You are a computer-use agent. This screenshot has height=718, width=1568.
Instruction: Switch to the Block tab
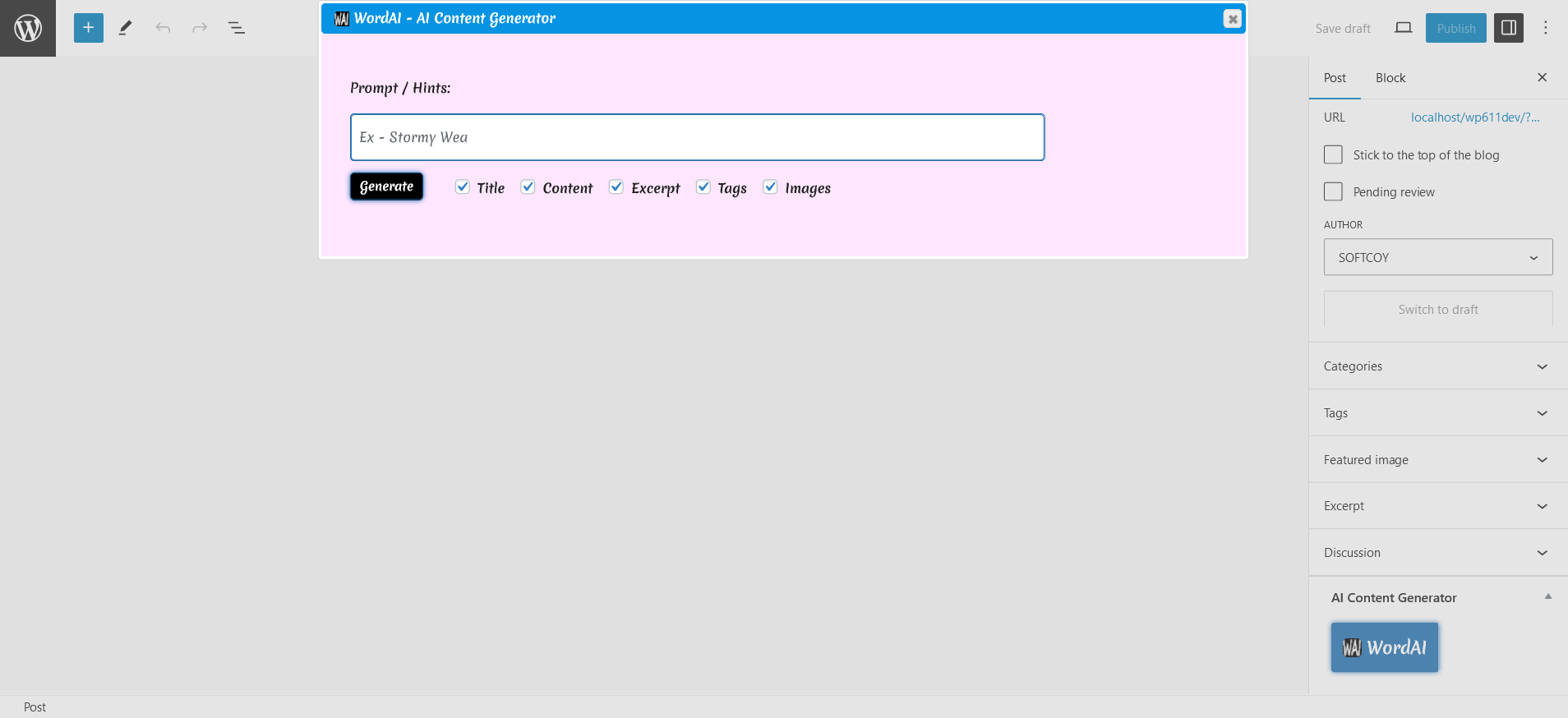coord(1390,78)
